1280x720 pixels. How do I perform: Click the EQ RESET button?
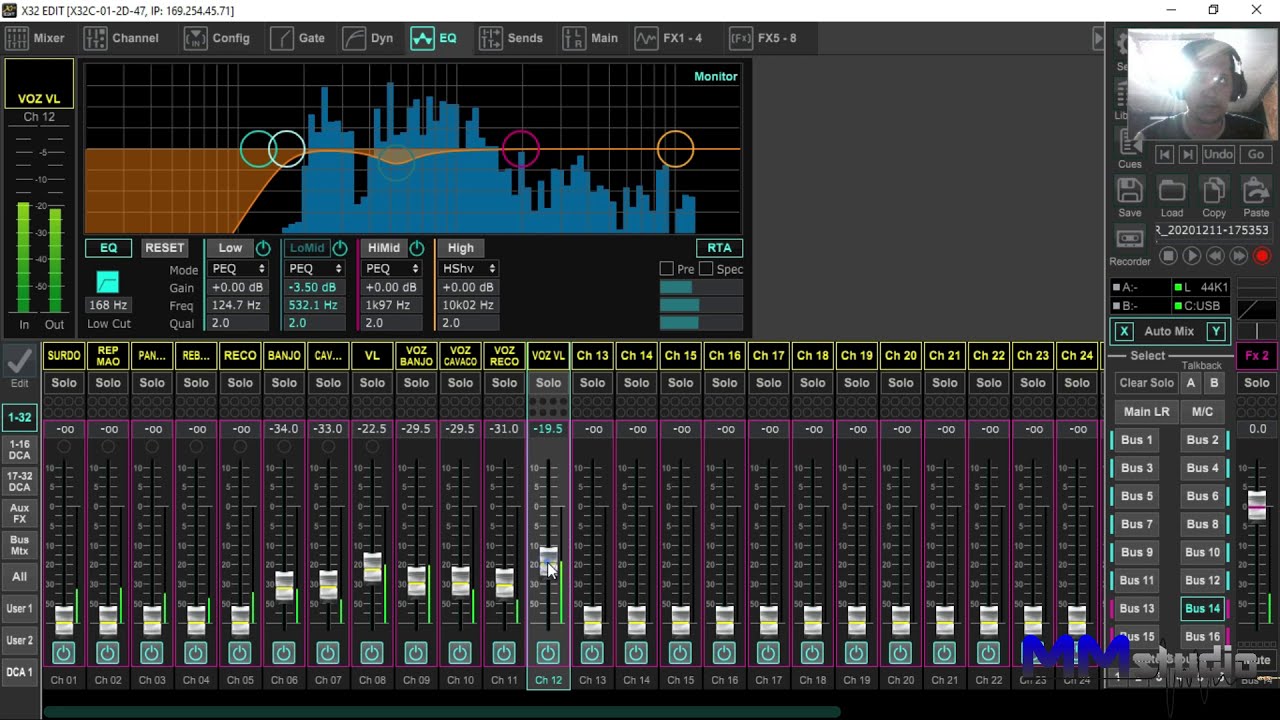pyautogui.click(x=165, y=248)
